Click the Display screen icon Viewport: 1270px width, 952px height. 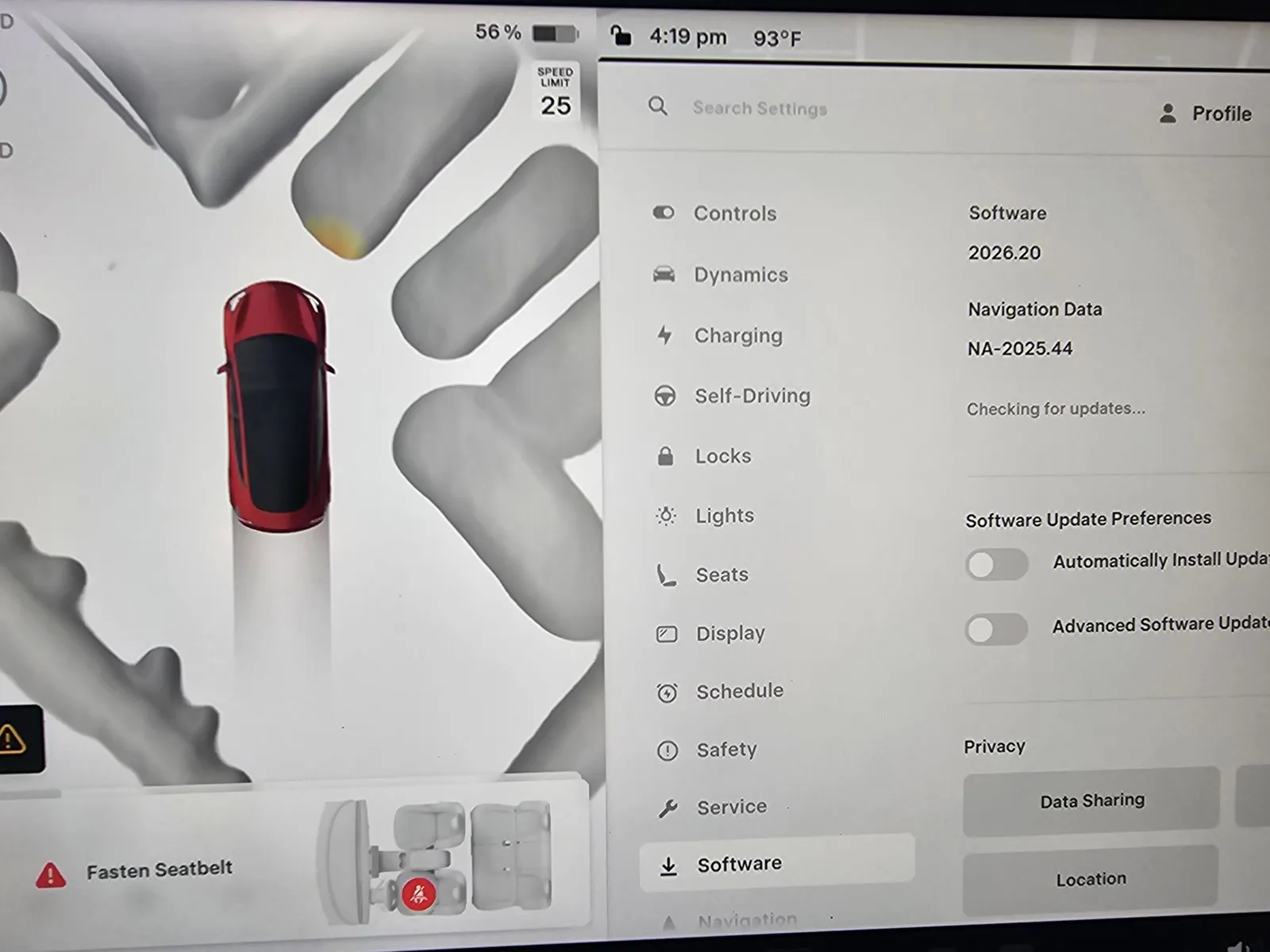667,634
